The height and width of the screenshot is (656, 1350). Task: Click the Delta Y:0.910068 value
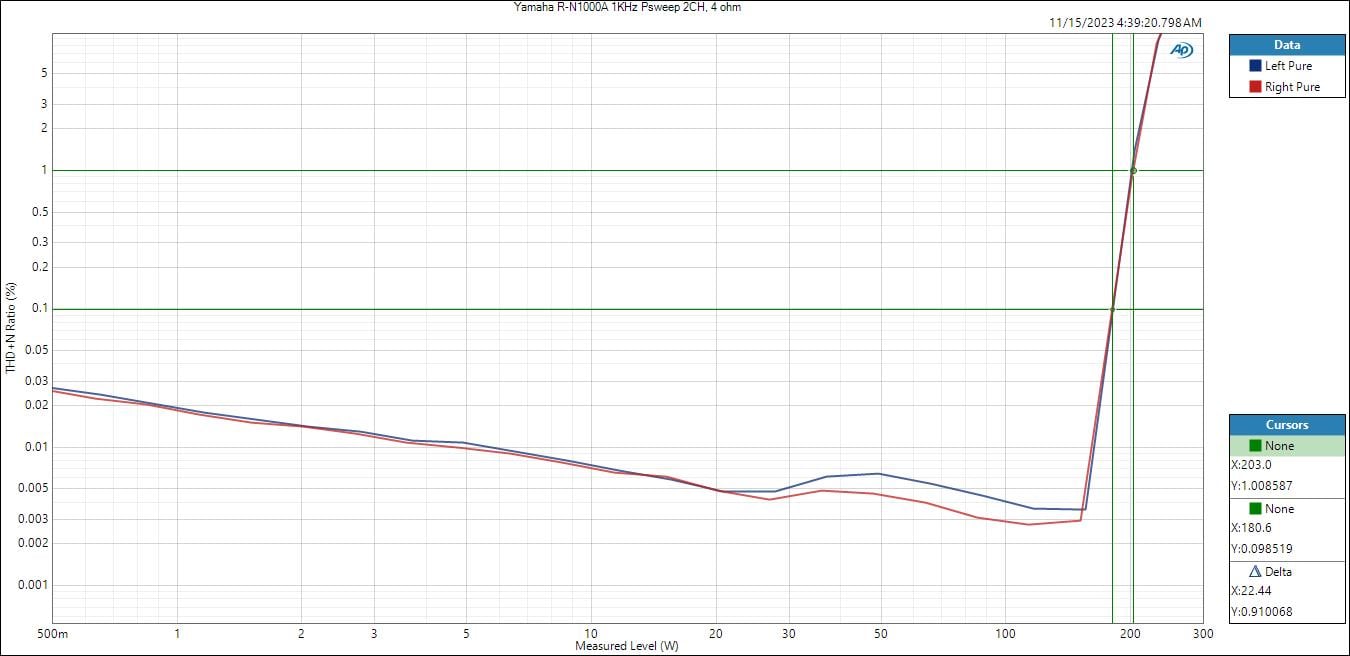tap(1264, 612)
